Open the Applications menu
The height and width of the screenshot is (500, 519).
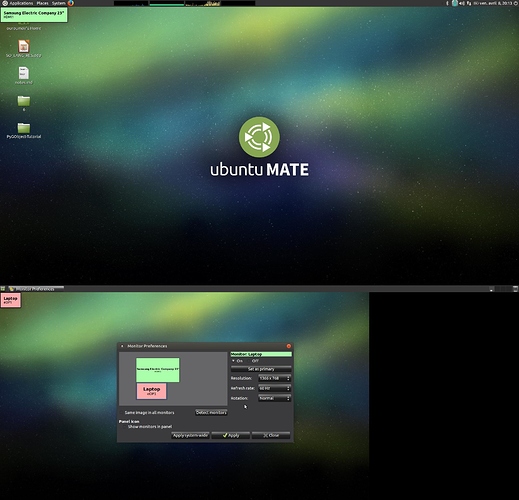coord(21,3)
